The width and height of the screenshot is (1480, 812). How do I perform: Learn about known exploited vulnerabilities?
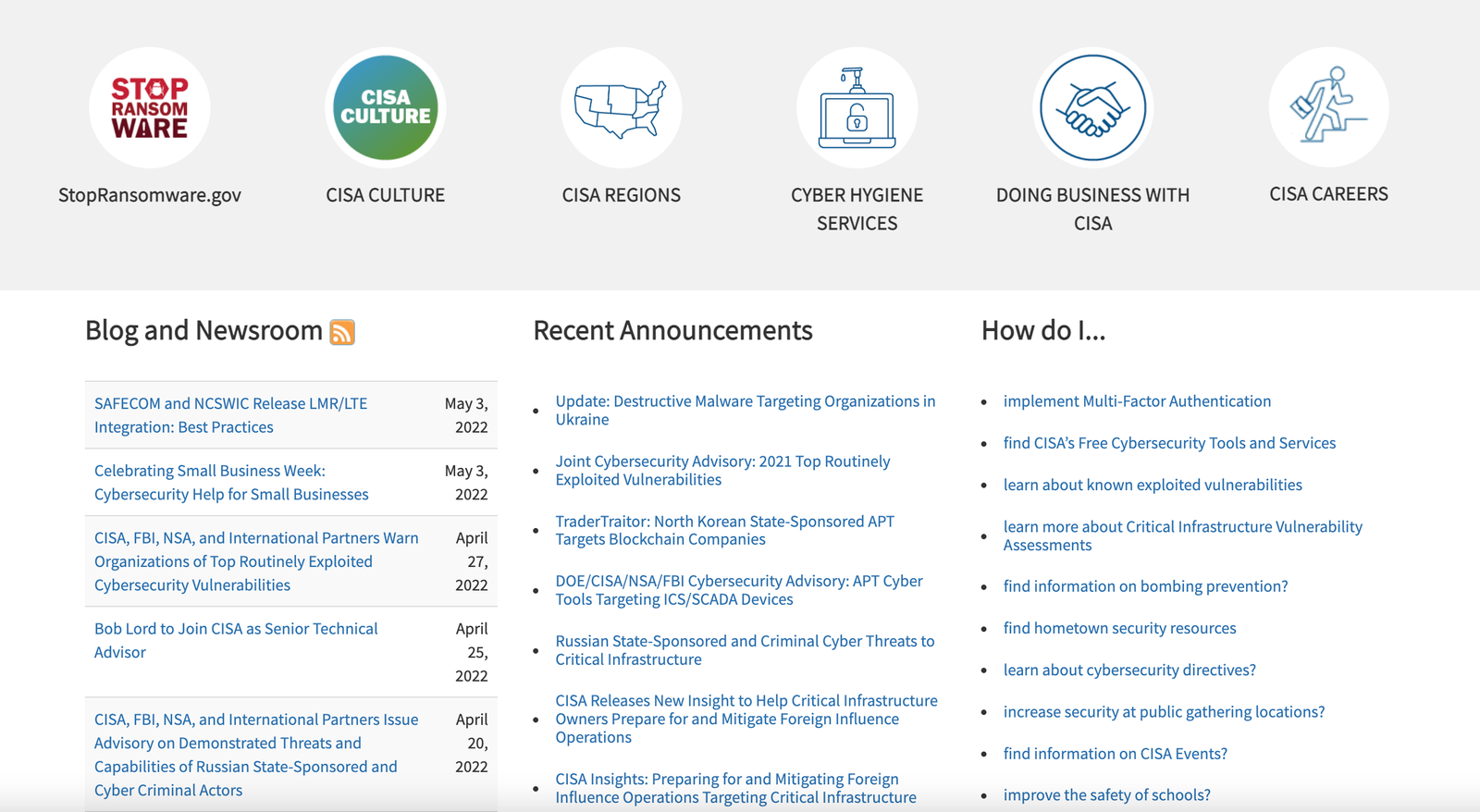1153,485
